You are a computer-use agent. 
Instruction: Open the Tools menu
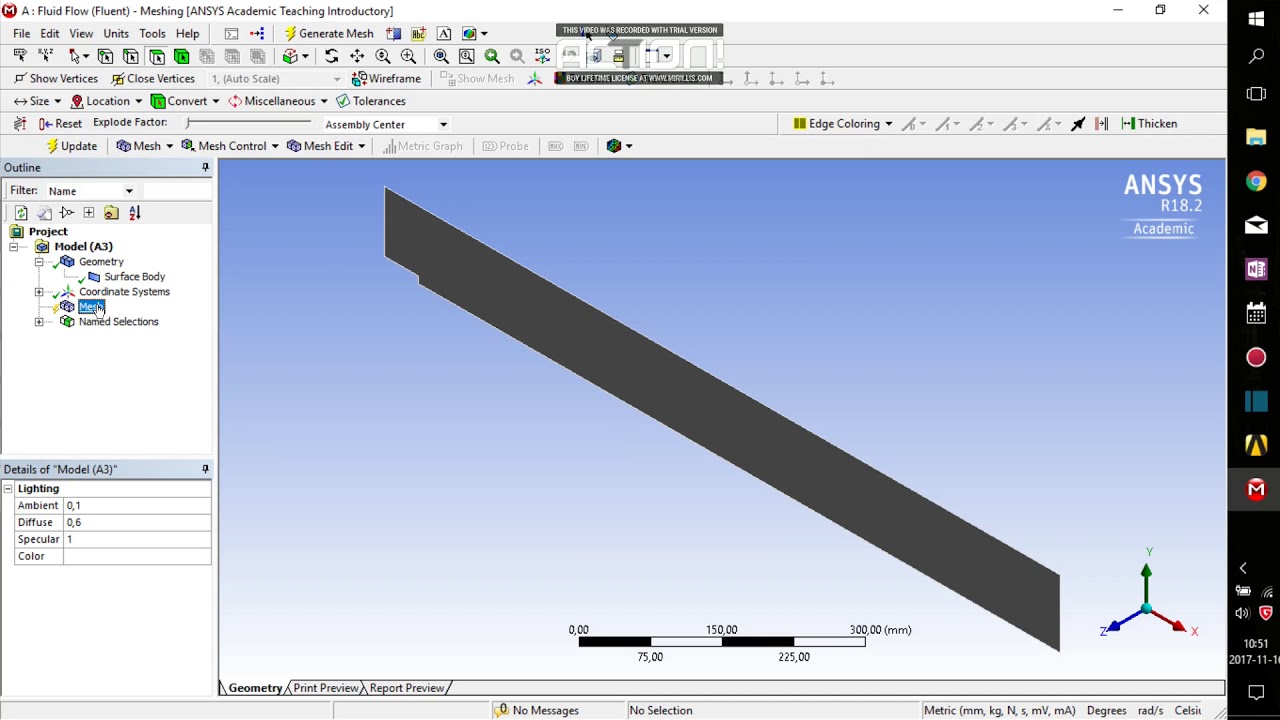click(152, 33)
